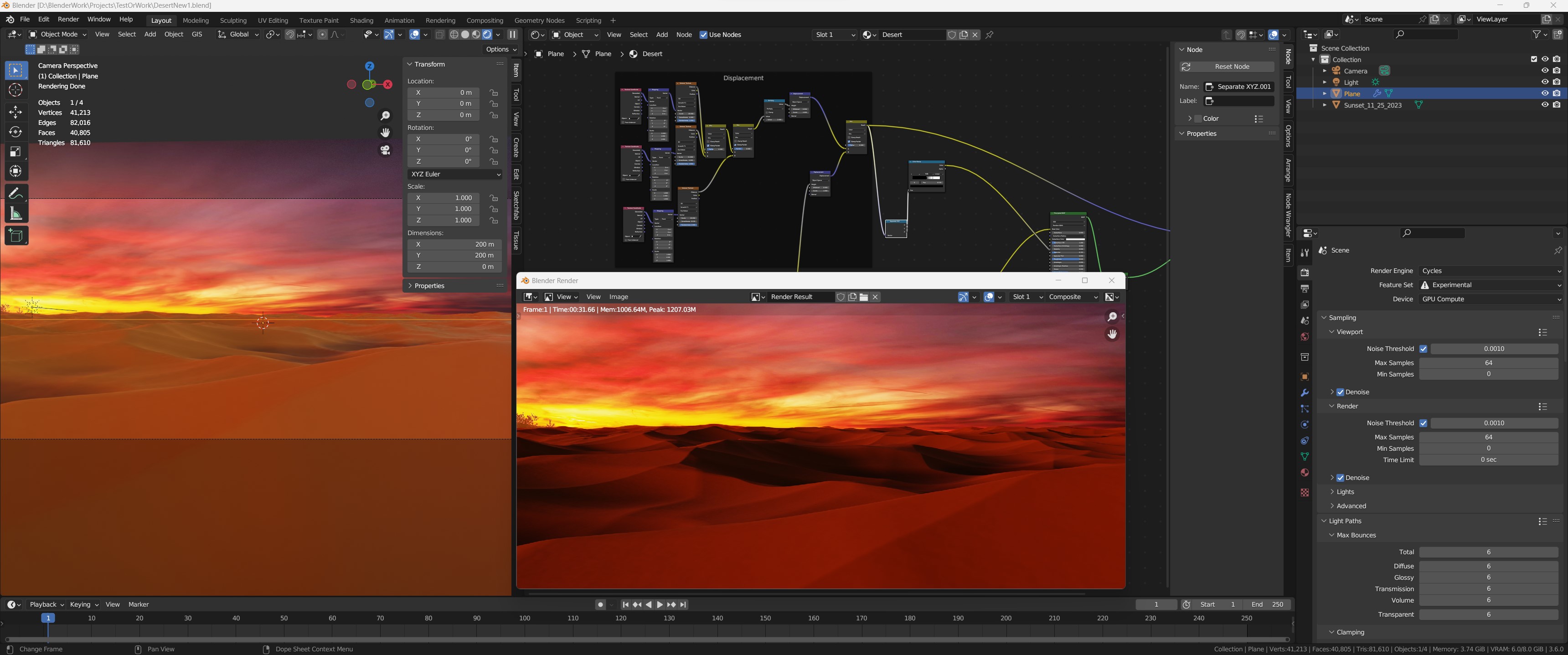1568x655 pixels.
Task: Click End frame 250 field
Action: tap(1267, 604)
